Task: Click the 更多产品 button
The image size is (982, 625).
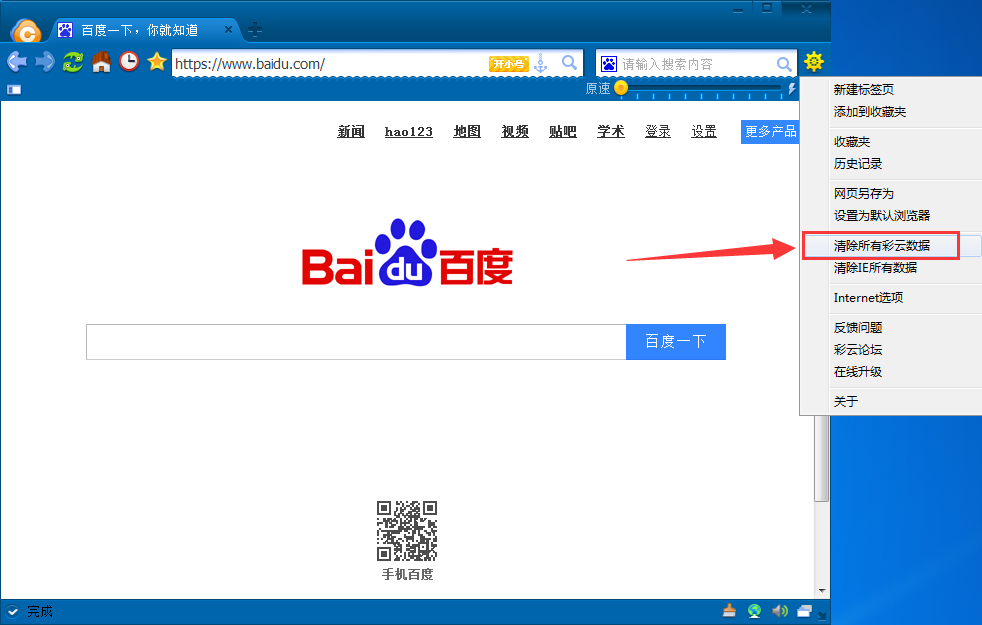Action: (x=770, y=132)
